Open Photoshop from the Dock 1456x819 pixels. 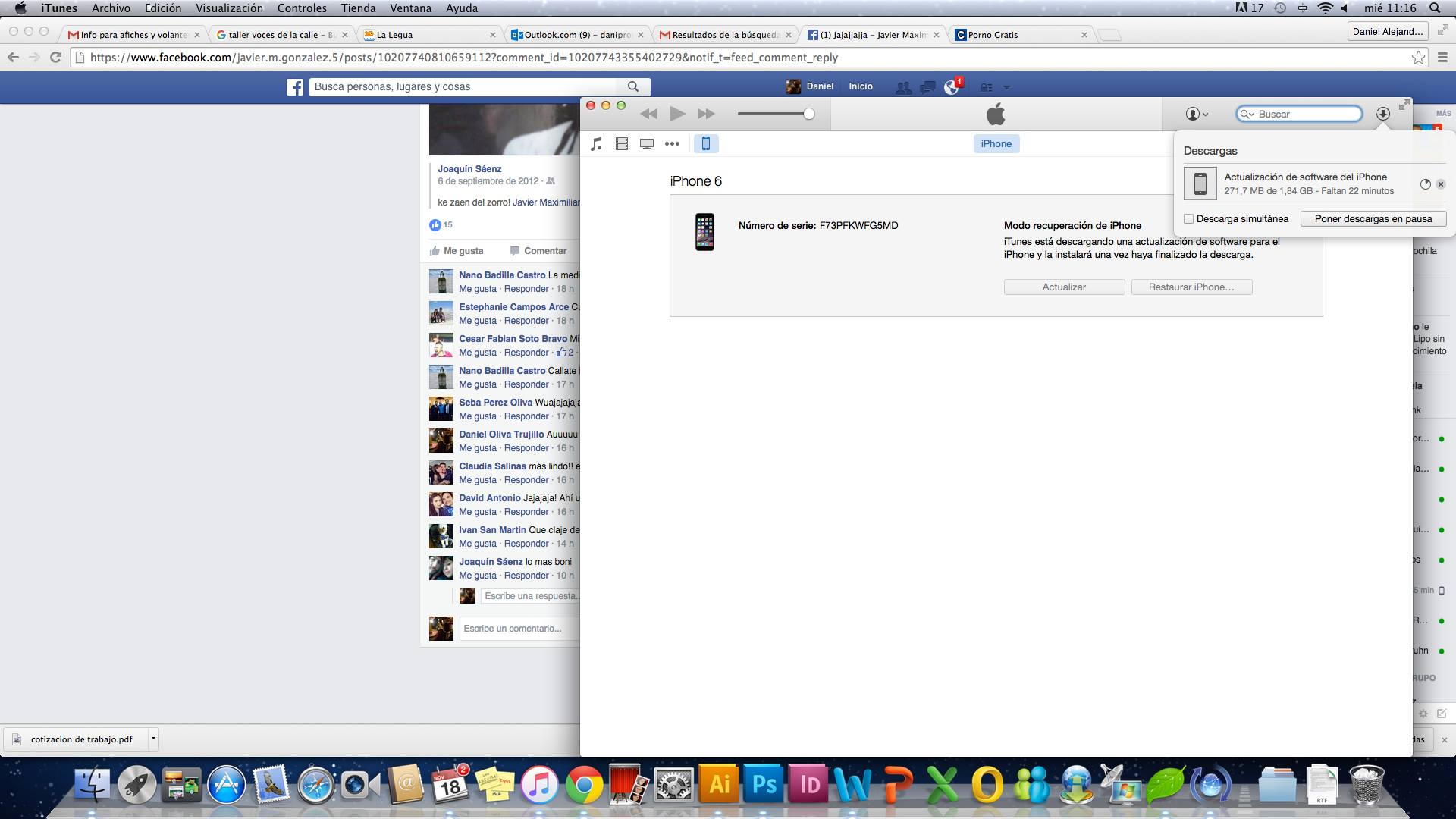(762, 785)
